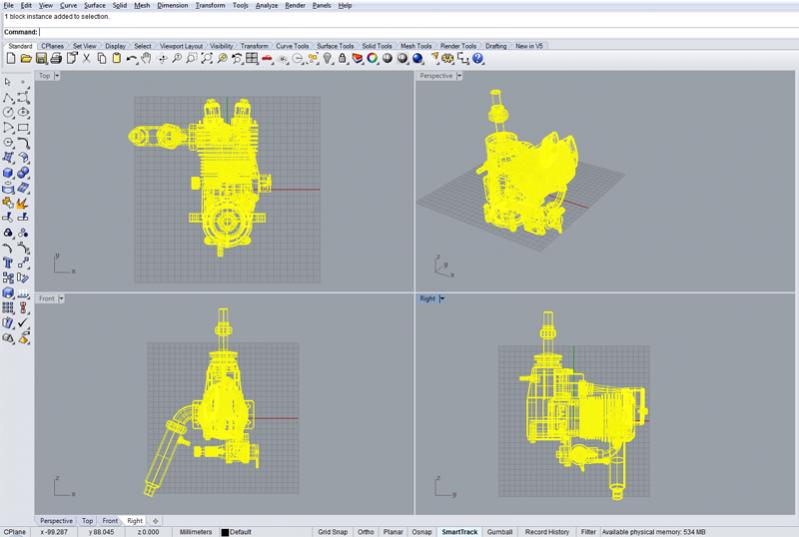Switch to the Mesh Tools toolbar tab

click(x=416, y=46)
